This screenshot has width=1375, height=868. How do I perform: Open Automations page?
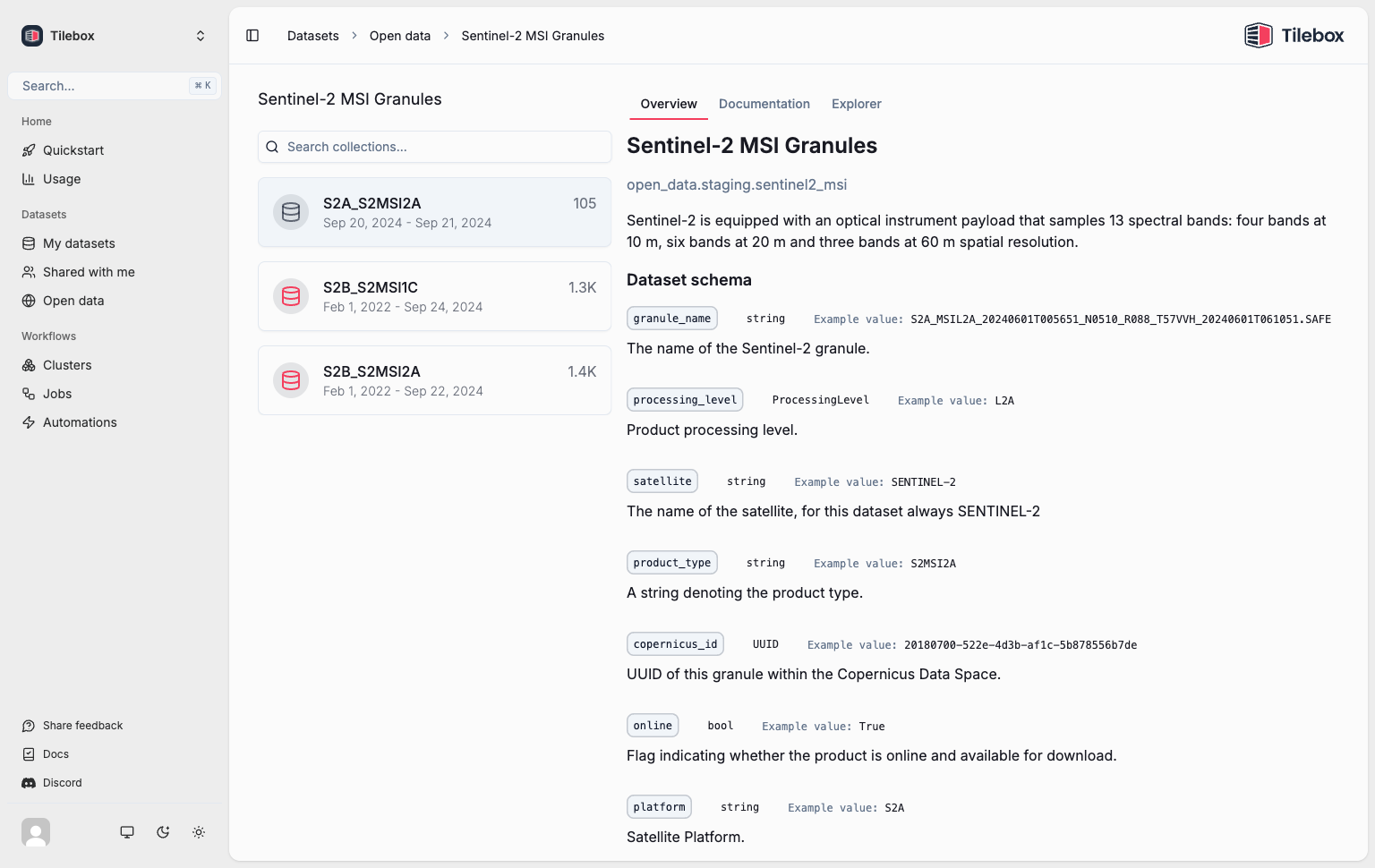tap(80, 422)
